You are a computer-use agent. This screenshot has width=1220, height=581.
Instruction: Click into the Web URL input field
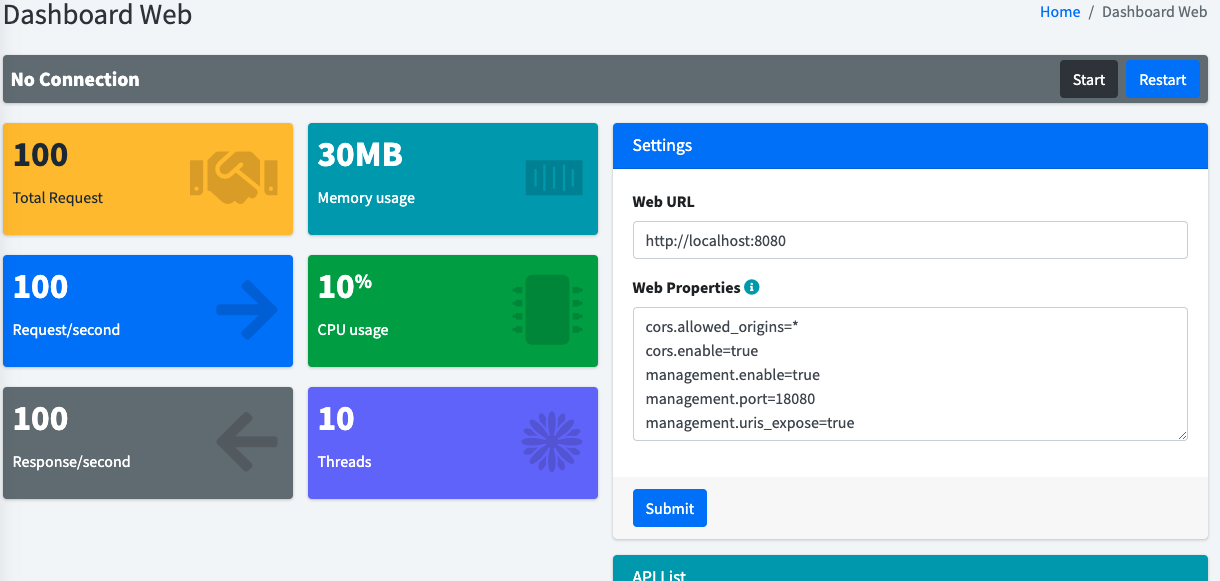(x=910, y=240)
